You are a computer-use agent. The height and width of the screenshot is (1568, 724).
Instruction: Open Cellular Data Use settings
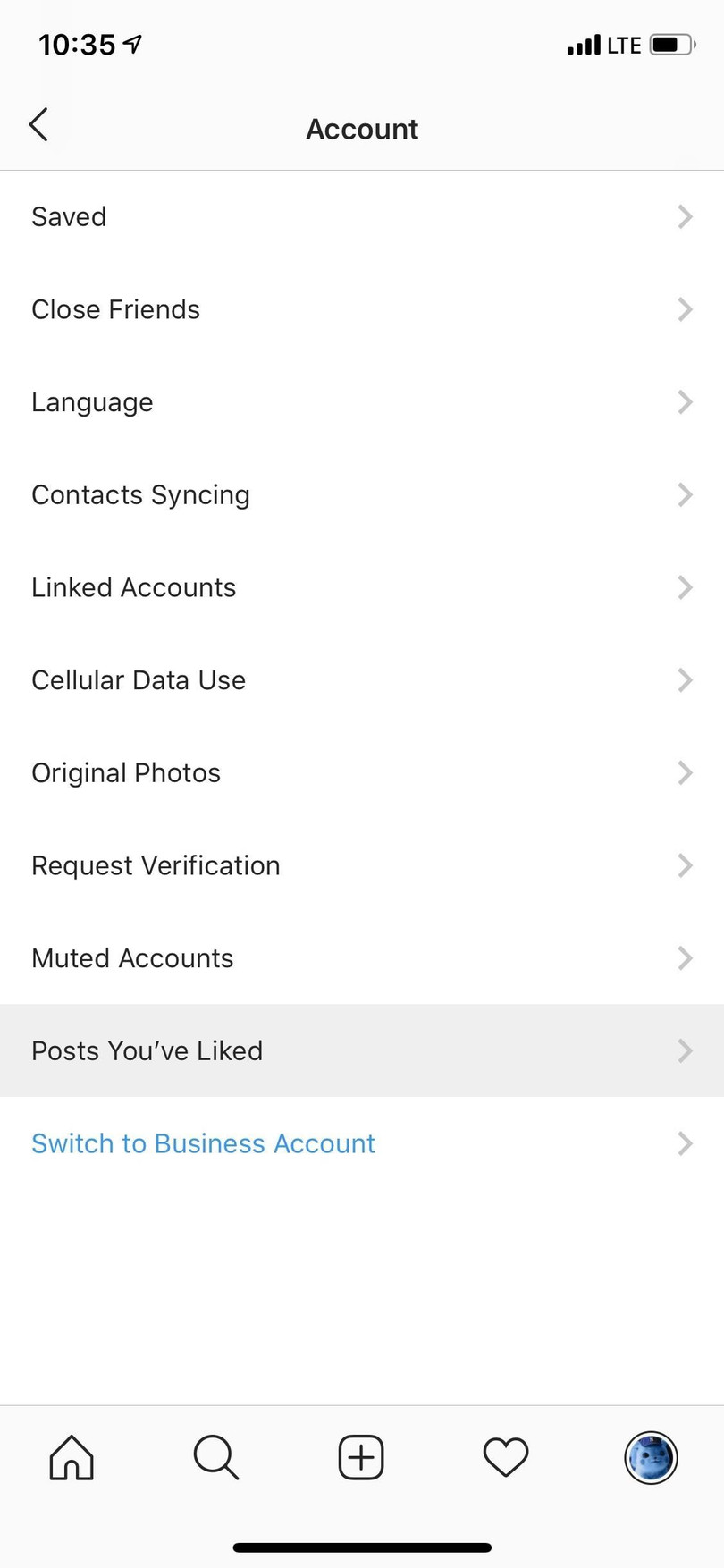(139, 680)
